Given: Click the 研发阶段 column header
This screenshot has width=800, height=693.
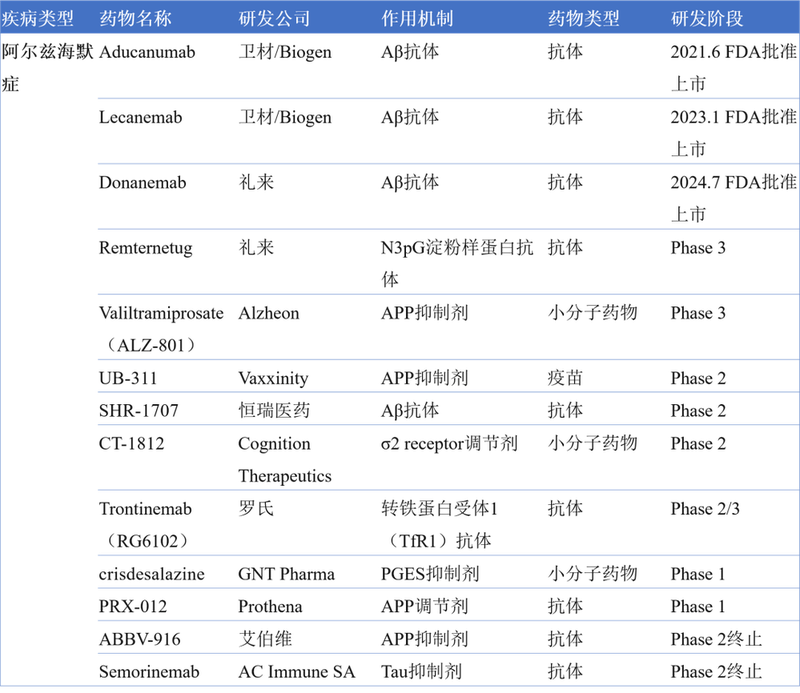Looking at the screenshot, I should pos(707,18).
